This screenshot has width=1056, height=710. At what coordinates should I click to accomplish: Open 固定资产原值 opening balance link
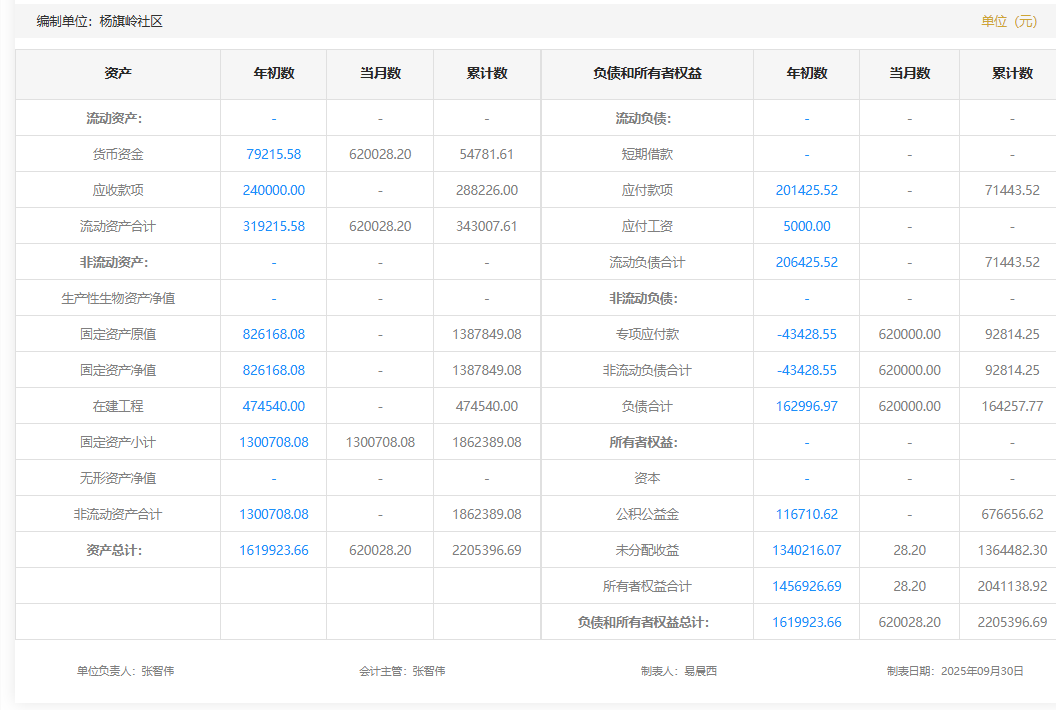coord(273,334)
